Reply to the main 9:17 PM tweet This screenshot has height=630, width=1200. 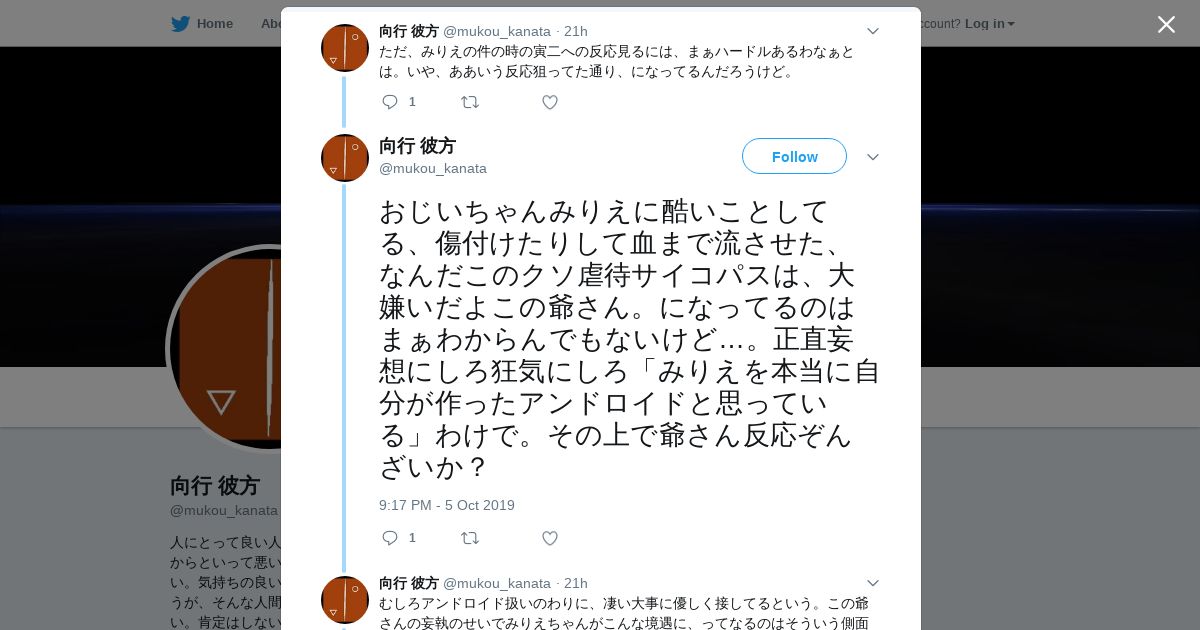click(x=390, y=538)
